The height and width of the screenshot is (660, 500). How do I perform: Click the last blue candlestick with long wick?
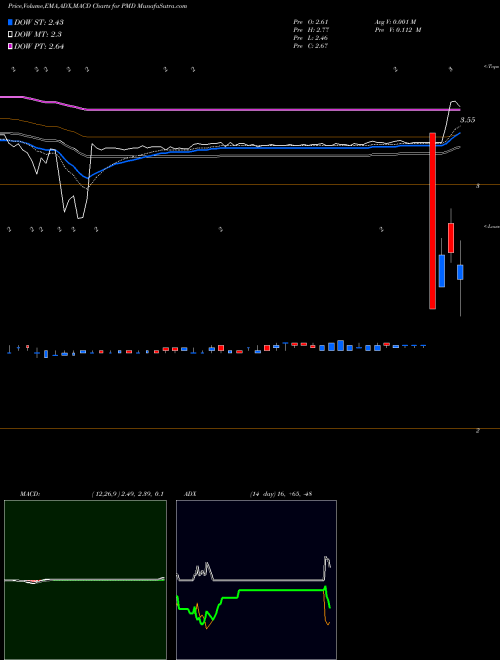(460, 272)
